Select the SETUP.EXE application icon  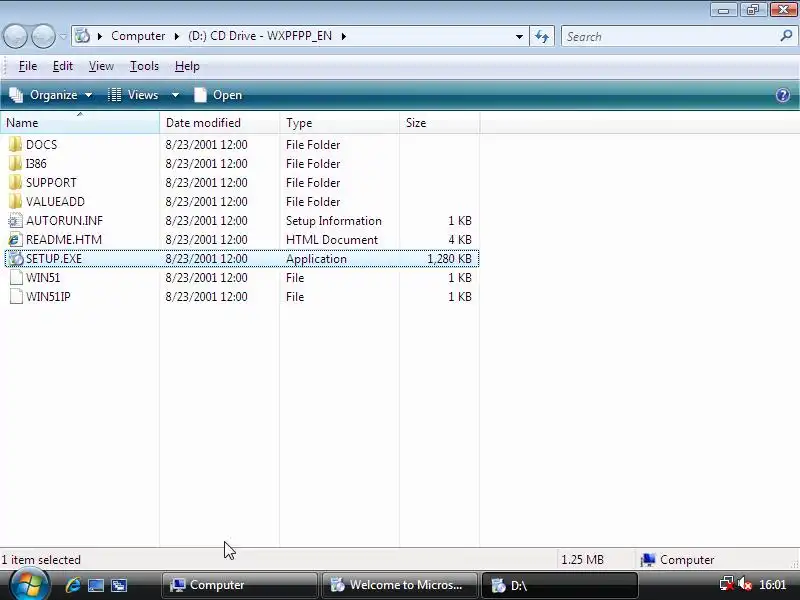[x=16, y=258]
